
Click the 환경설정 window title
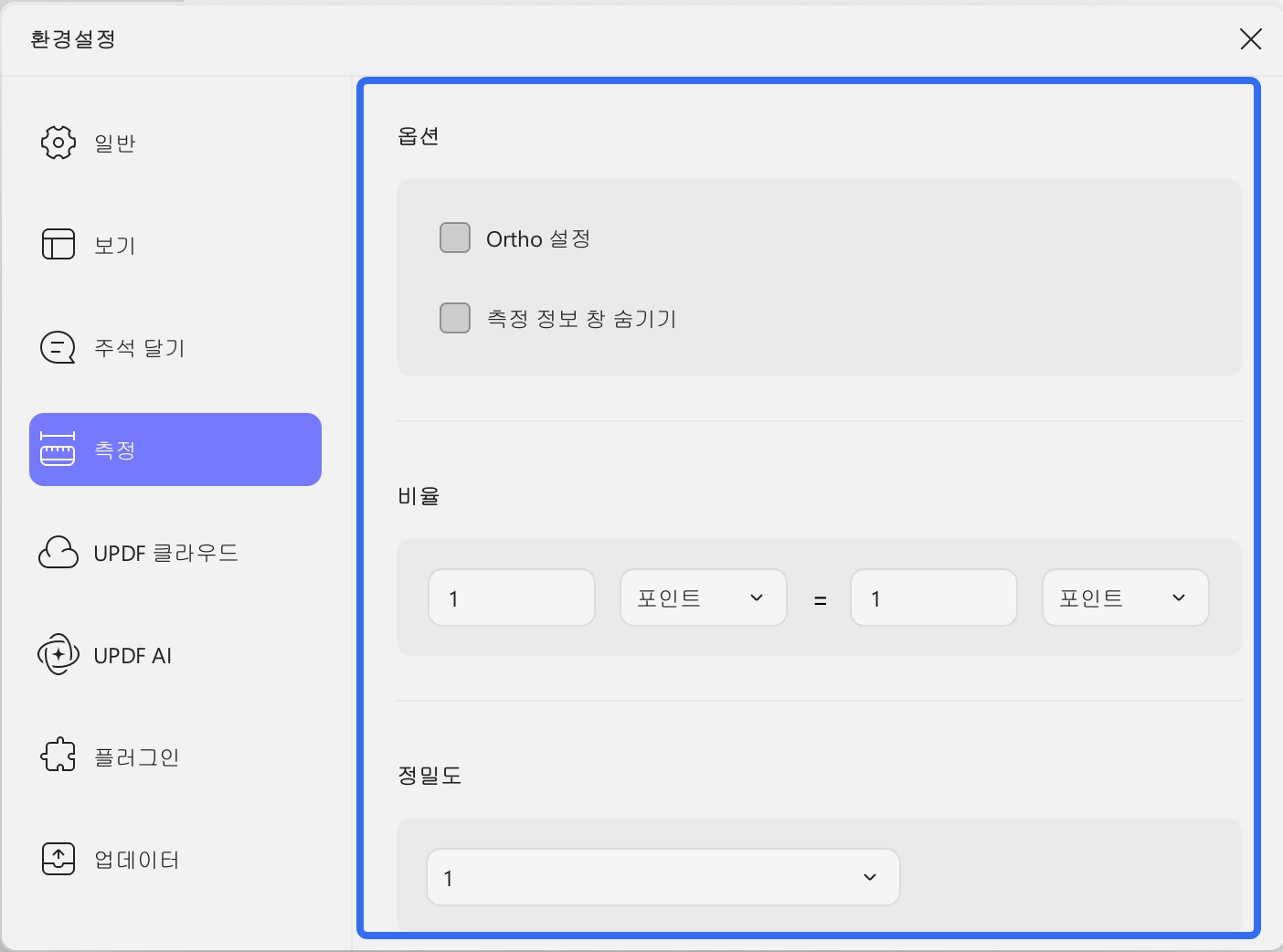tap(73, 39)
